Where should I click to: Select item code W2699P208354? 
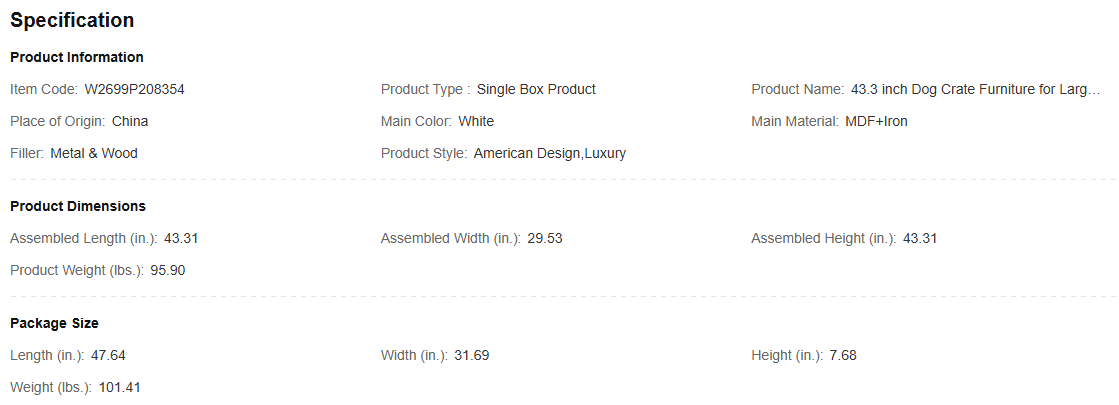(135, 89)
